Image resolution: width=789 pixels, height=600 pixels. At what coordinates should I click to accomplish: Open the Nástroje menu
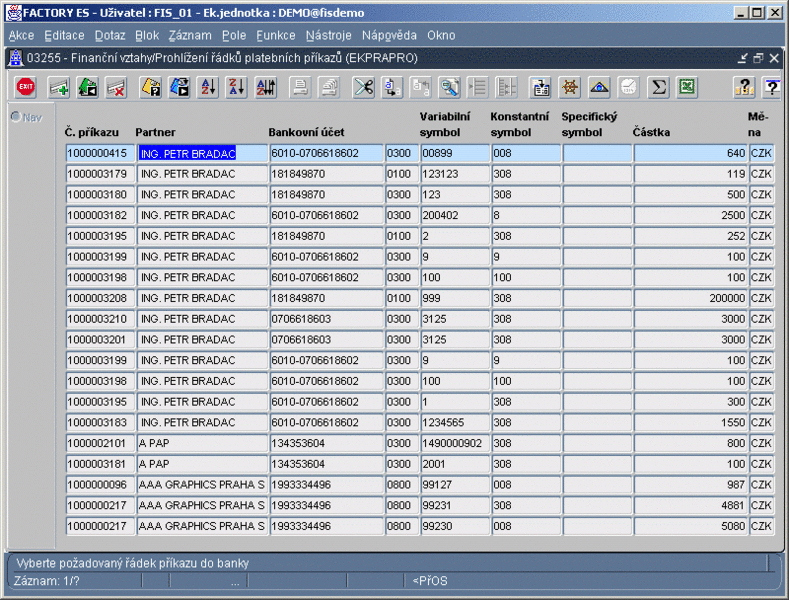(x=329, y=35)
